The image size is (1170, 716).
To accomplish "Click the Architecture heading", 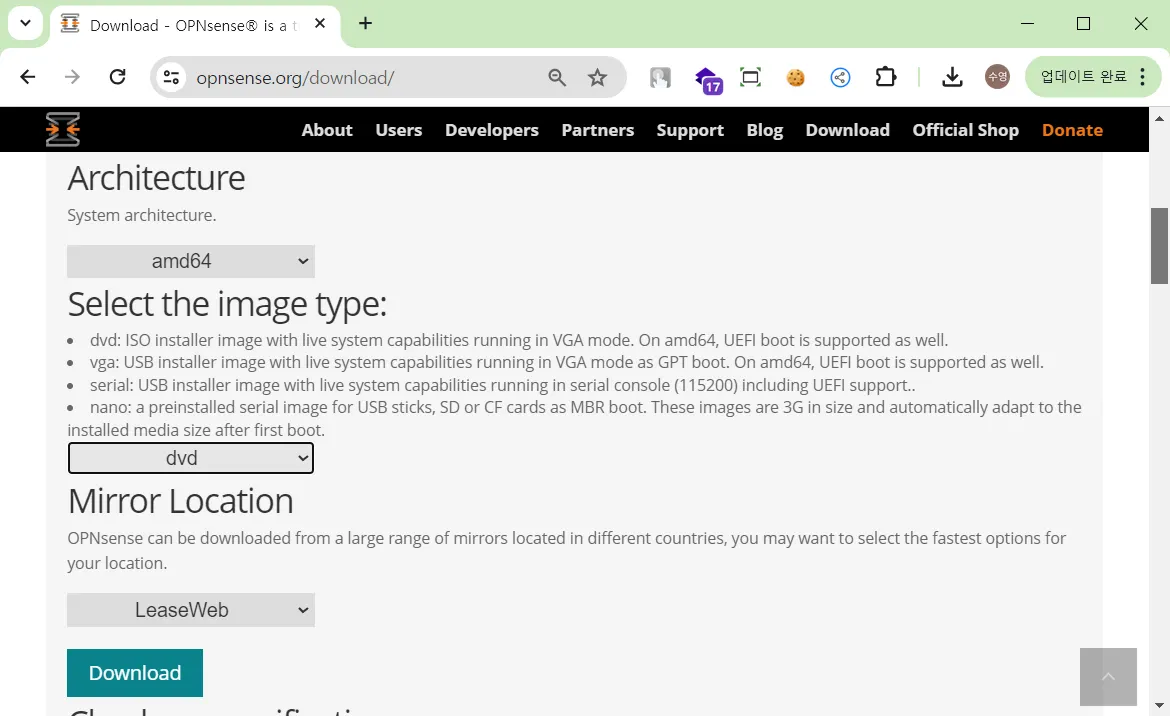I will point(157,178).
